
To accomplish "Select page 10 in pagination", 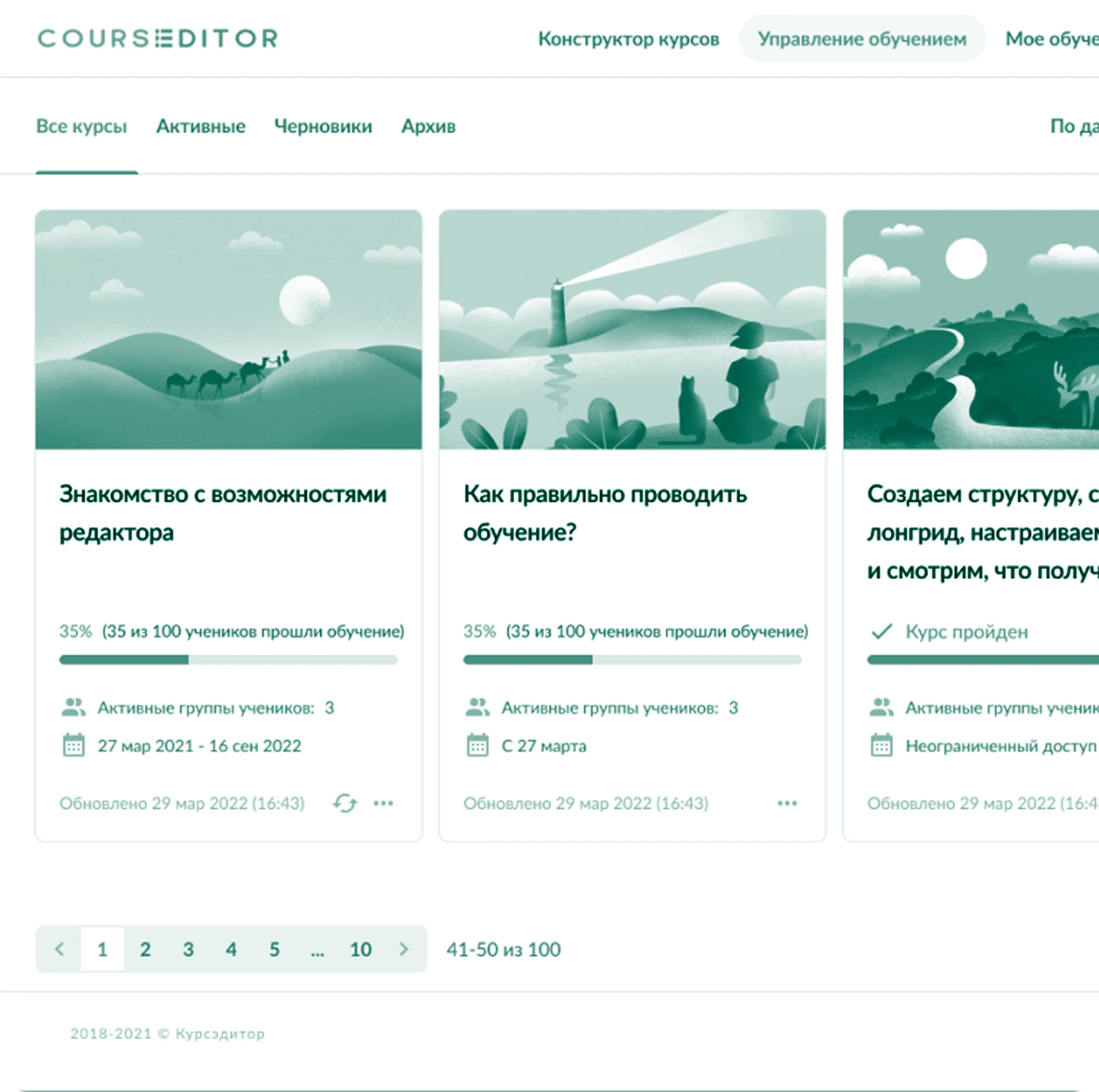I will tap(361, 949).
